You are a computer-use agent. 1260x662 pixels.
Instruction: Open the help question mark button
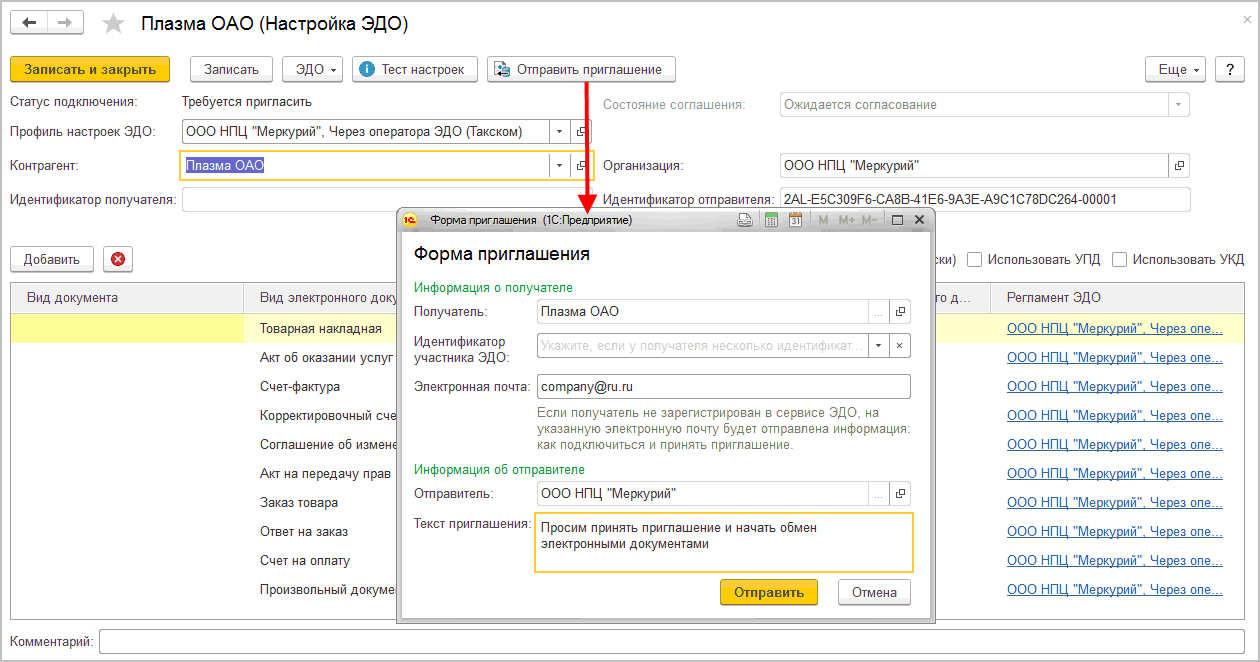pos(1229,69)
